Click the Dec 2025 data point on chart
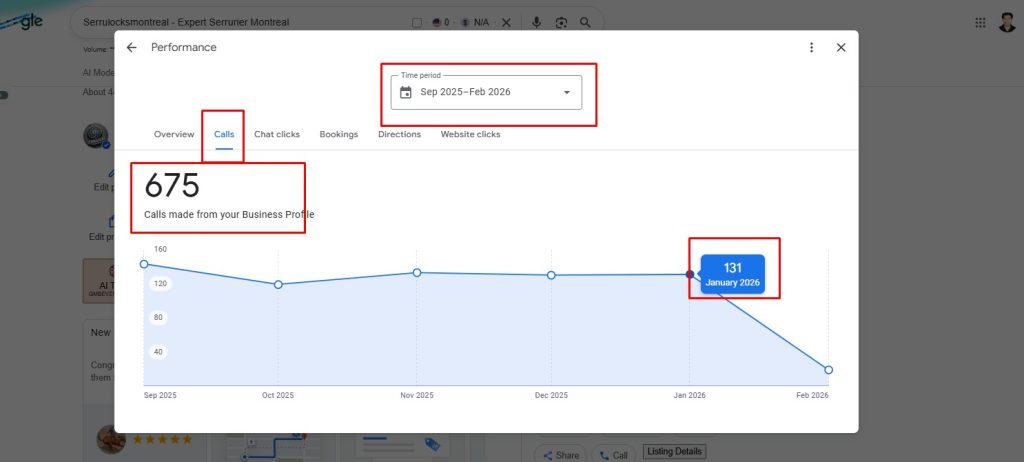This screenshot has width=1024, height=462. coord(551,275)
